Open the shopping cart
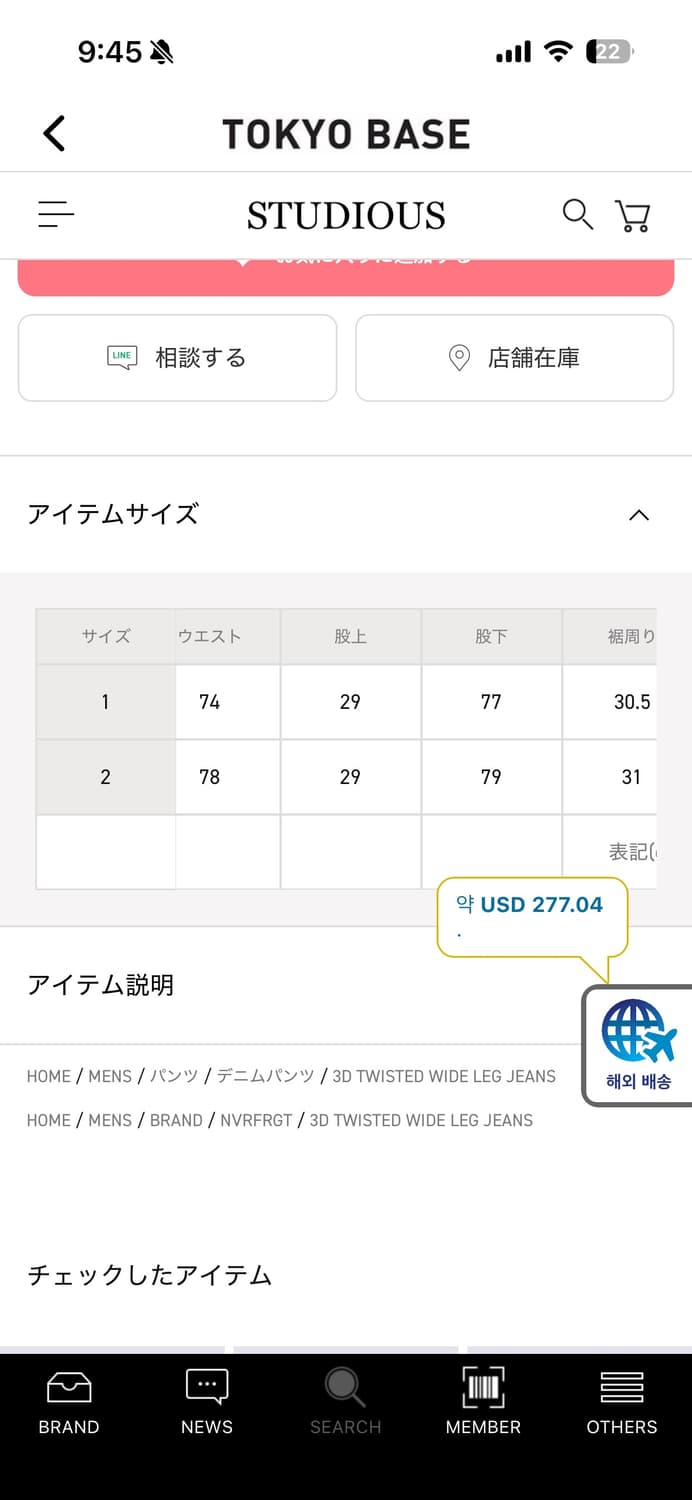Image resolution: width=692 pixels, height=1500 pixels. click(x=633, y=215)
